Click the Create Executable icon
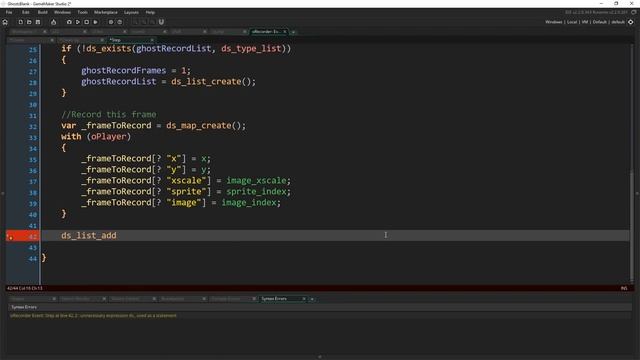Screen dimensions: 640x360 (53, 22)
